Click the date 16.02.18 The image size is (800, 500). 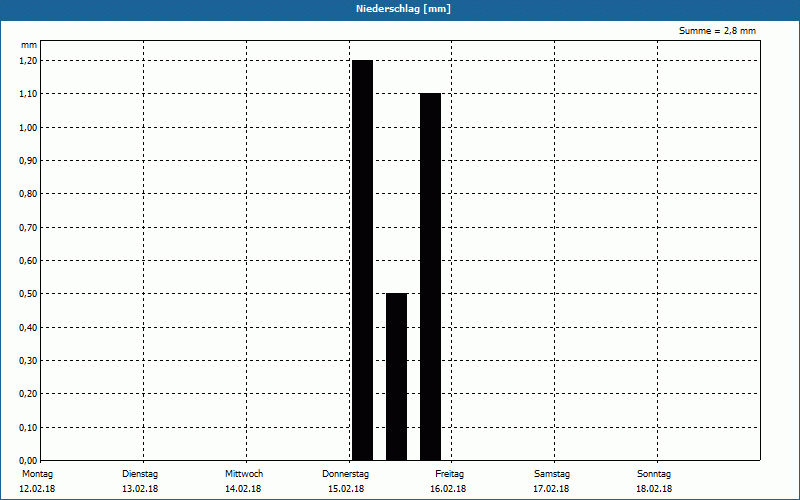[448, 489]
